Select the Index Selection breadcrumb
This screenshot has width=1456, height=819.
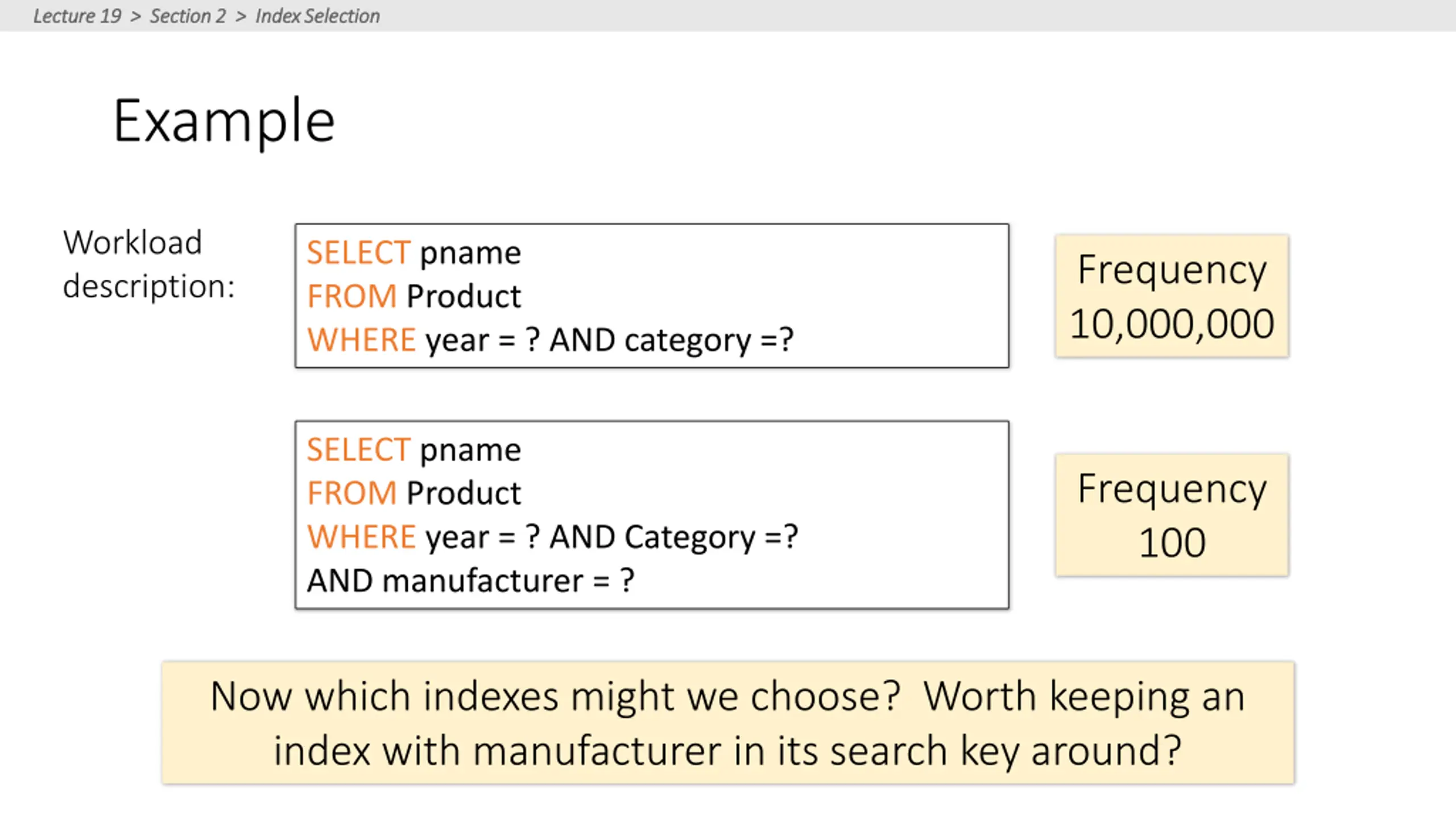point(317,16)
